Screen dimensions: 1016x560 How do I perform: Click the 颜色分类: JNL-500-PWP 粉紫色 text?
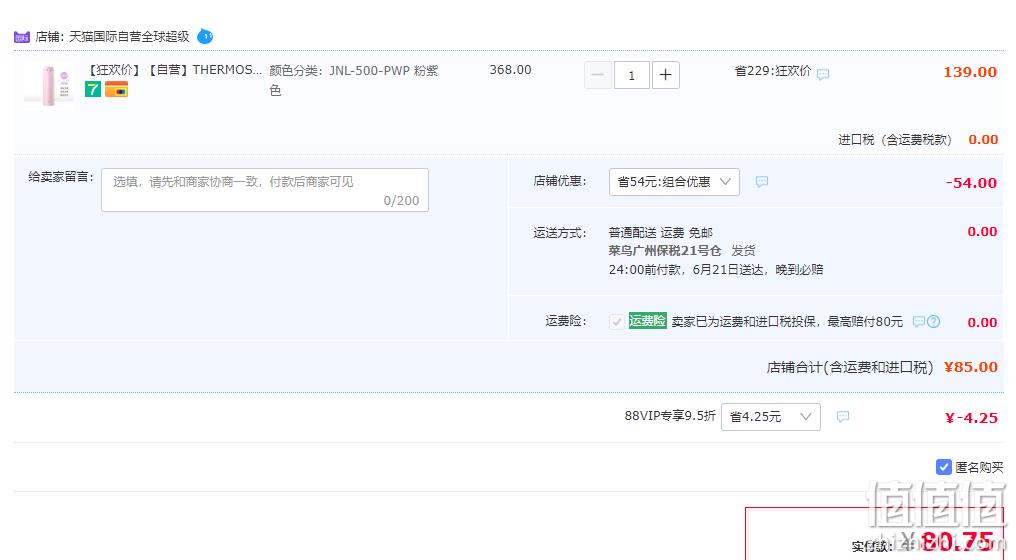click(354, 80)
